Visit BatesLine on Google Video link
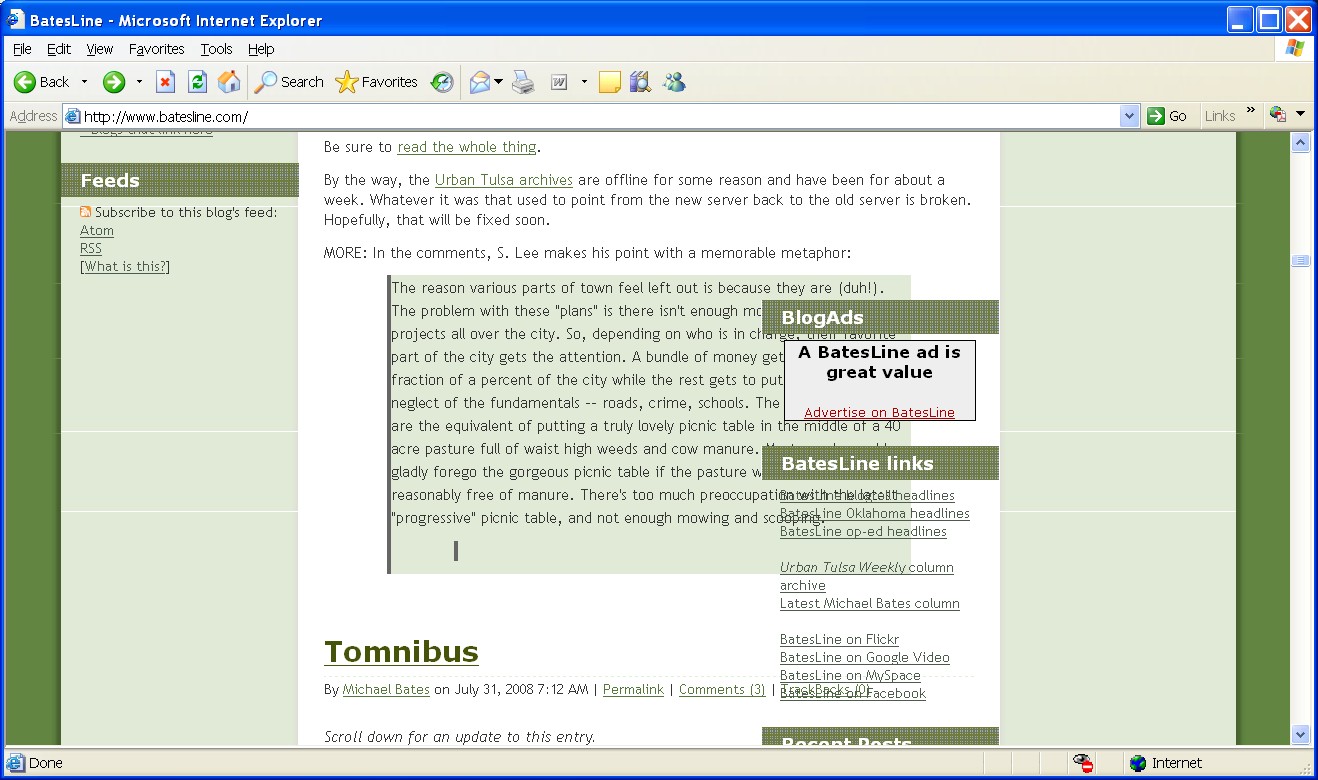 (x=865, y=658)
